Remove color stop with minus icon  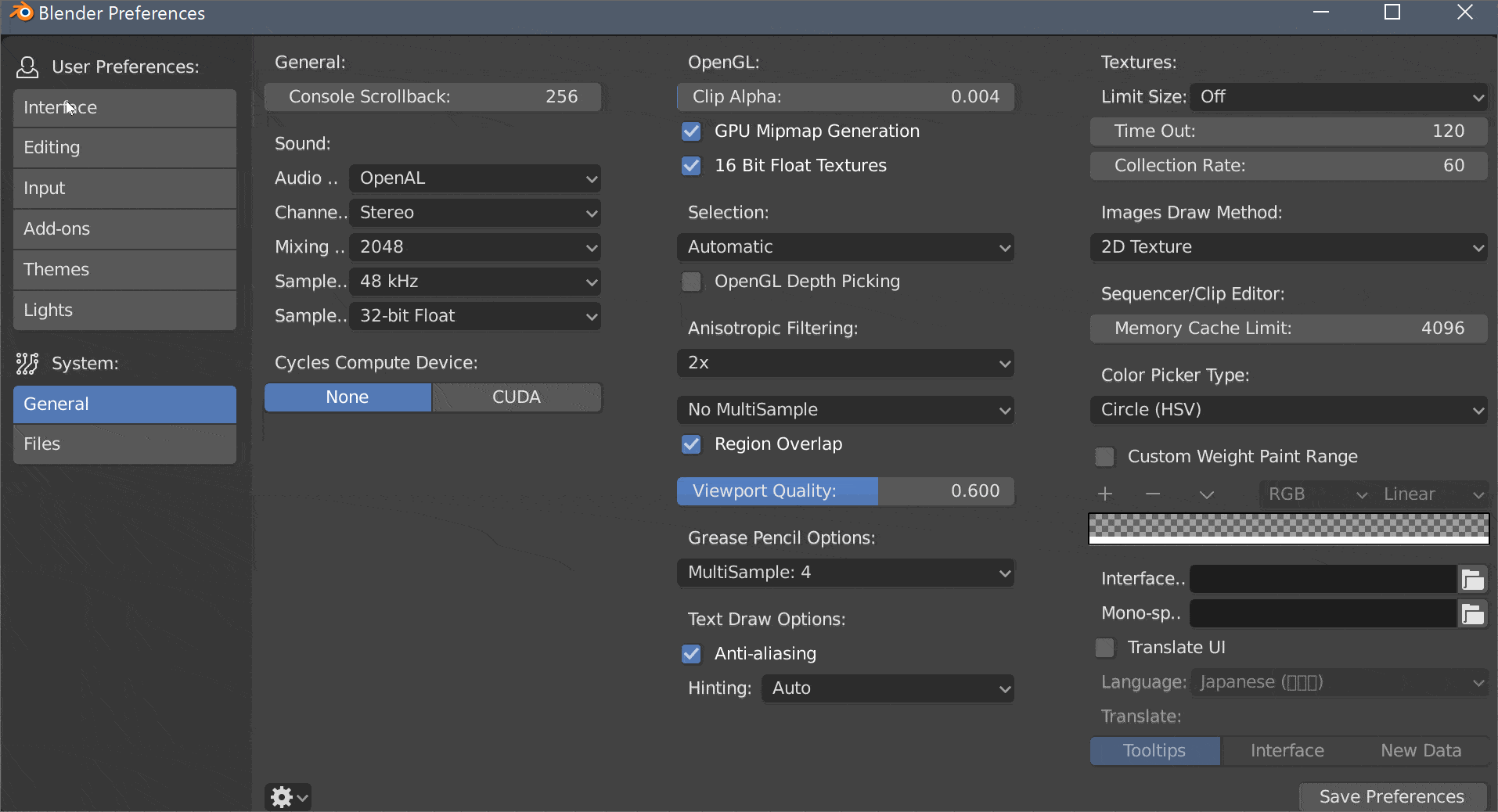(1153, 494)
